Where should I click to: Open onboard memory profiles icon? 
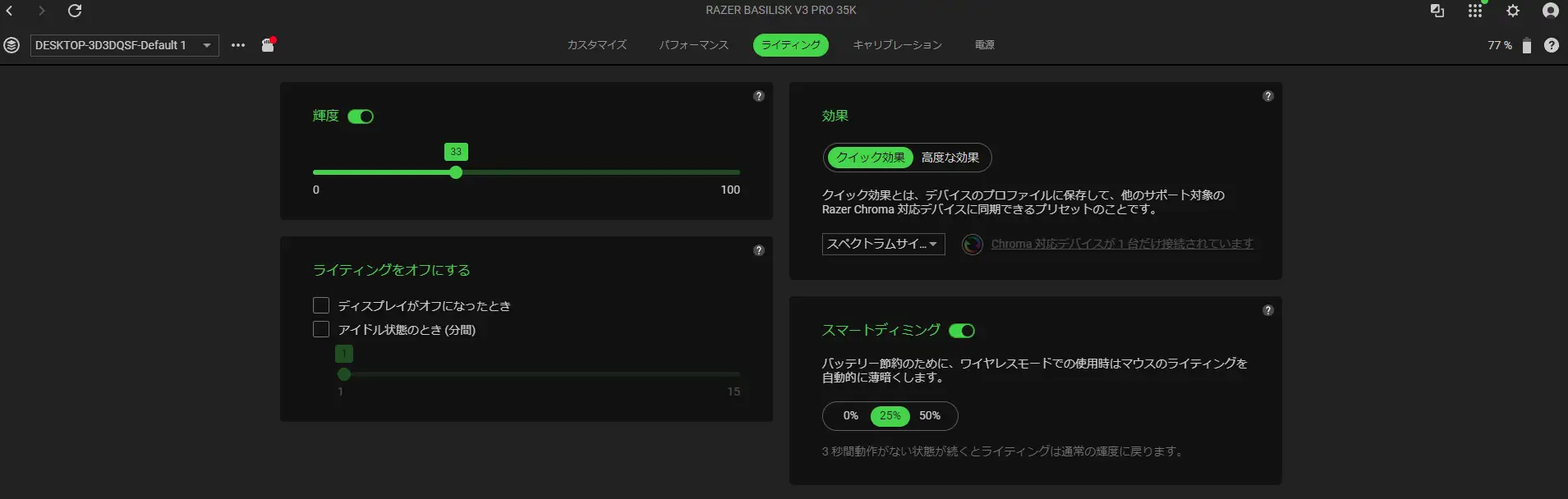click(x=268, y=45)
